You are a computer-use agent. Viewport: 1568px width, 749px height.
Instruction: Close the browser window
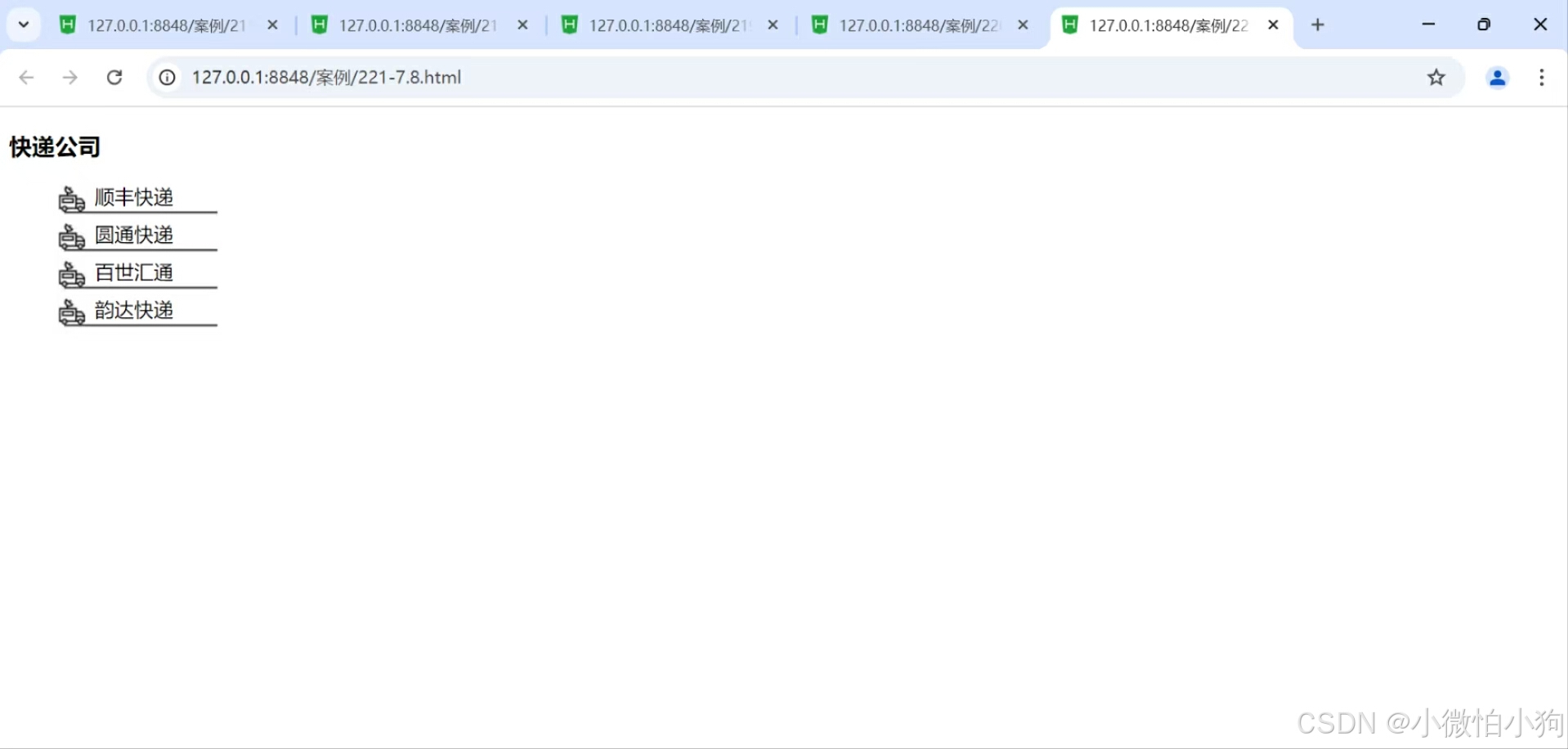pyautogui.click(x=1540, y=25)
